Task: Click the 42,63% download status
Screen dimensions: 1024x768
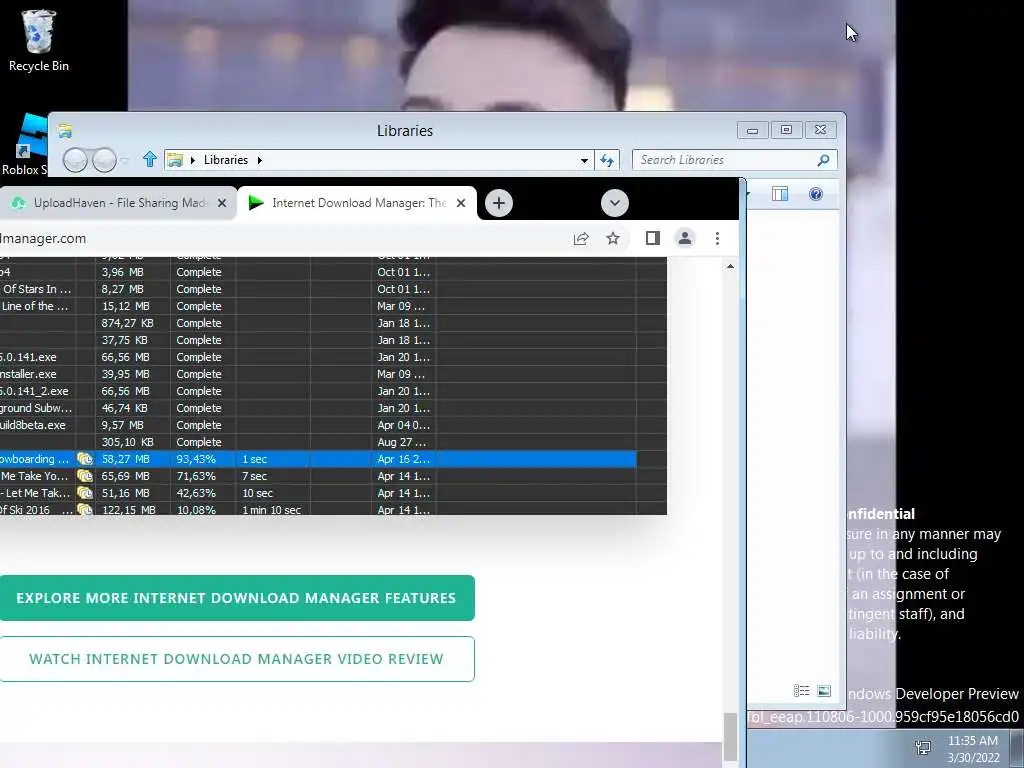Action: point(196,493)
